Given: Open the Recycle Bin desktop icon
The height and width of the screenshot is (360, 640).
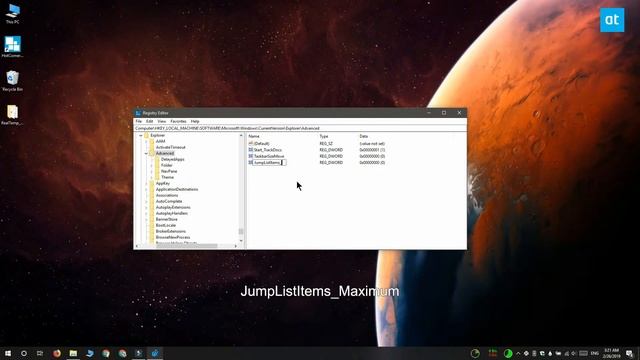Looking at the screenshot, I should (12, 81).
